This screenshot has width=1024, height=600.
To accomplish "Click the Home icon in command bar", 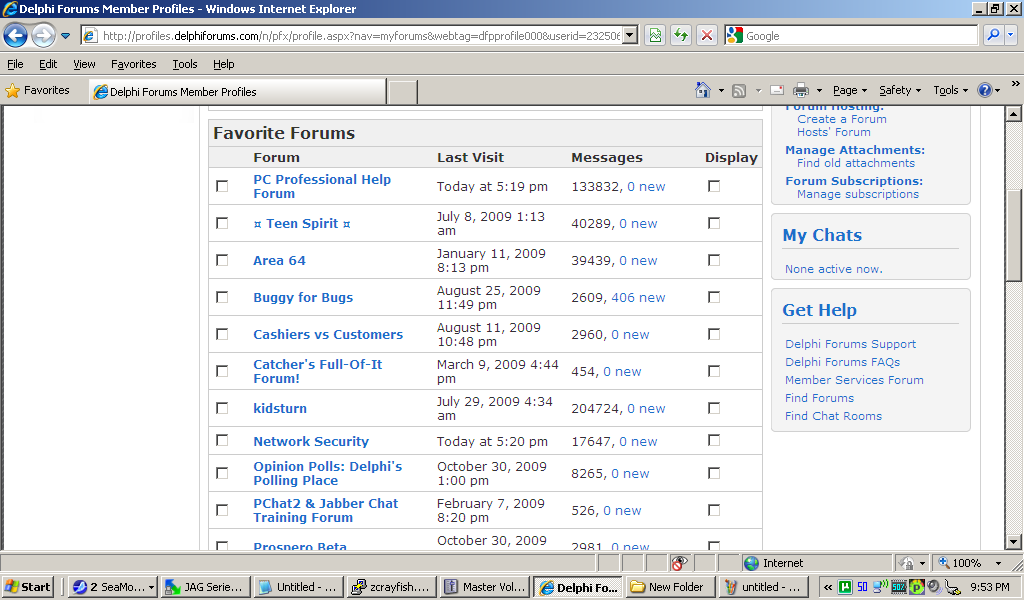I will pyautogui.click(x=703, y=90).
